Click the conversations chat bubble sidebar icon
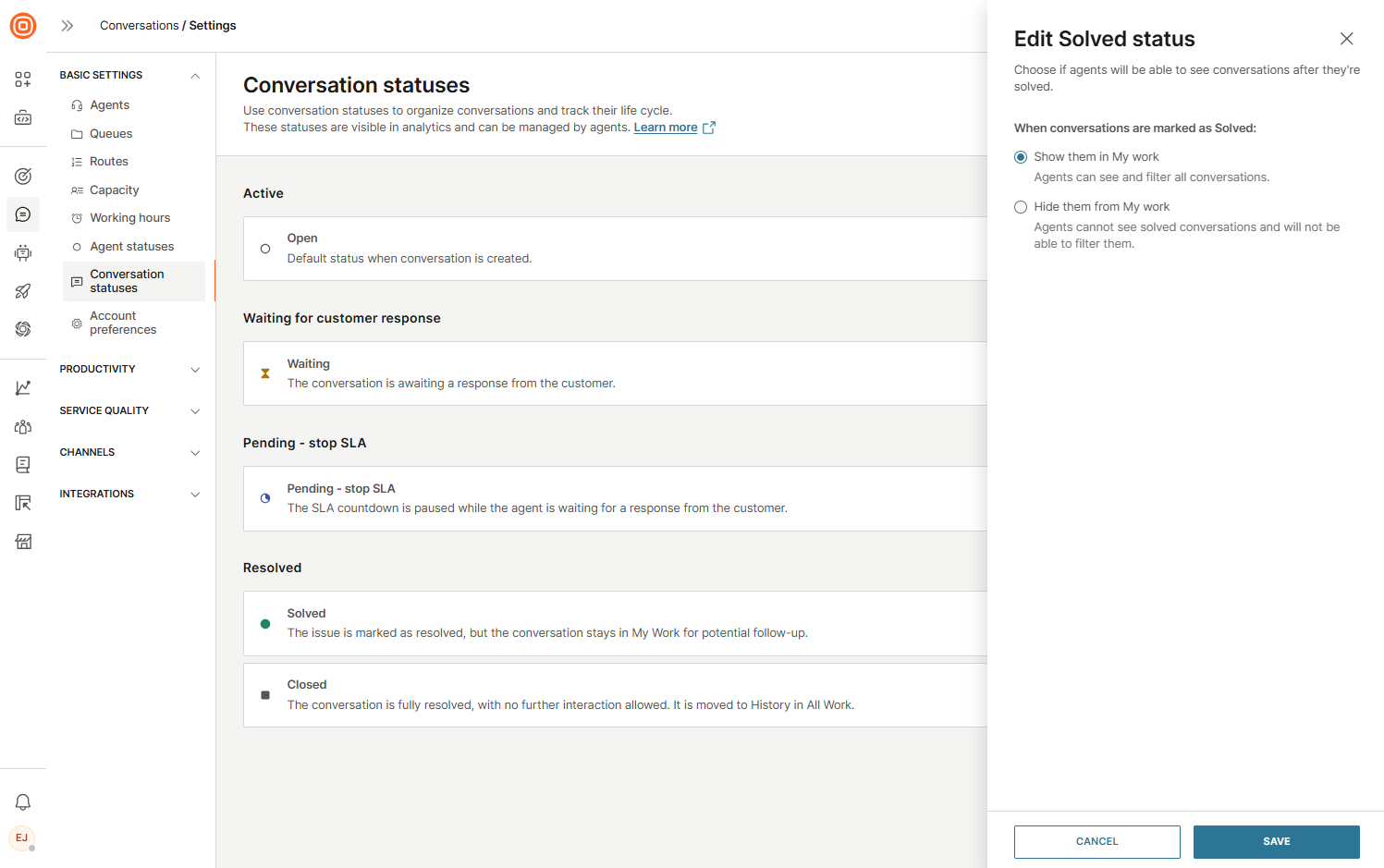The image size is (1384, 868). [23, 214]
